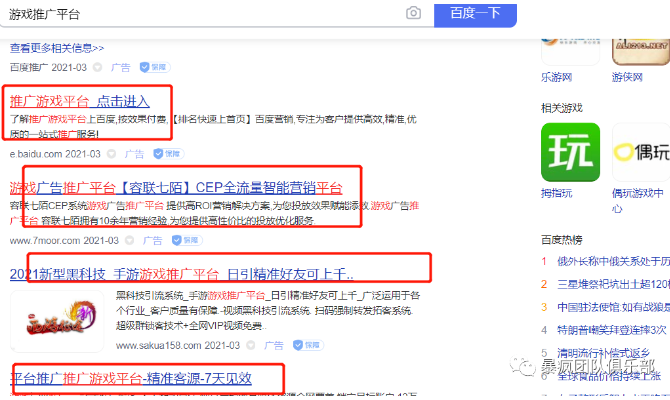Viewport: 670px width, 400px height.
Task: Expand dropdown arrow beside www.sakua158.com 2021-03
Action: coord(251,345)
